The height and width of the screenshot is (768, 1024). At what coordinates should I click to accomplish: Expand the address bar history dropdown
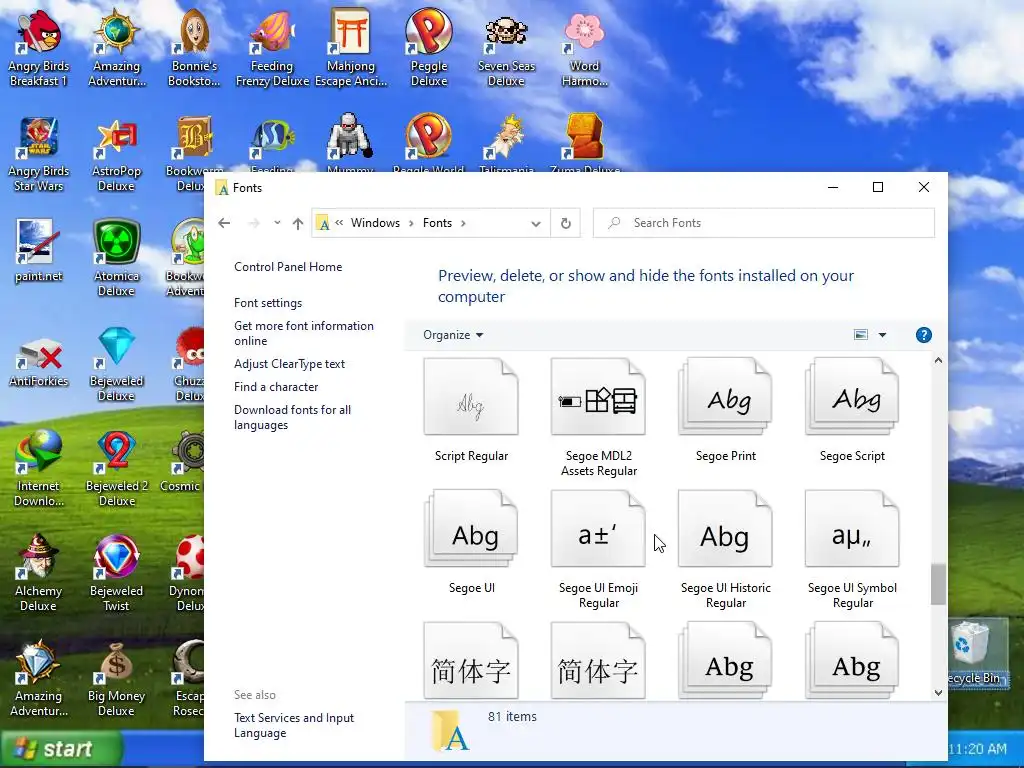click(536, 223)
